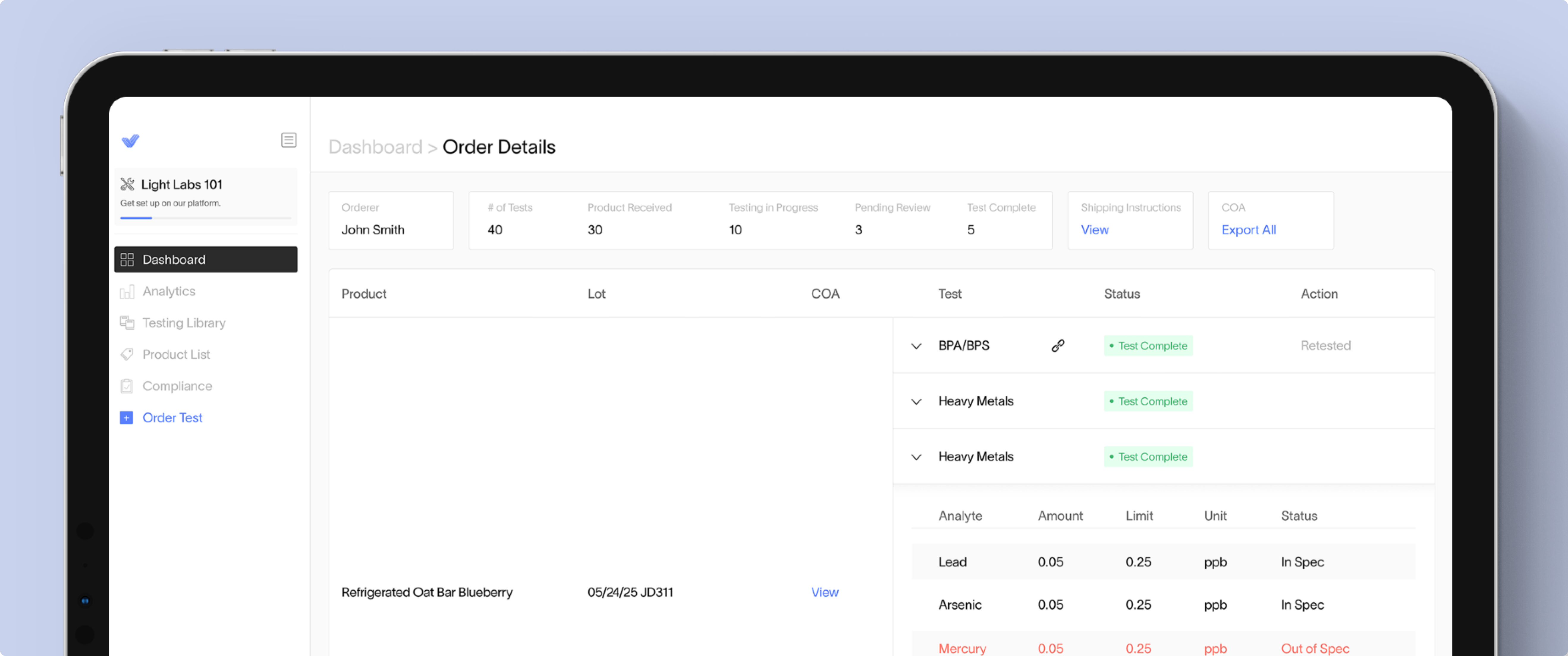Click the In Spec status for Arsenic
The image size is (1568, 656).
point(1302,605)
